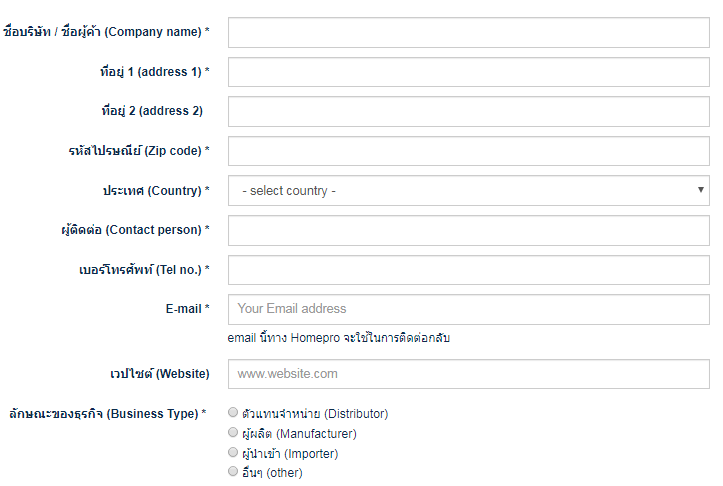The image size is (723, 486).
Task: Click the 'E-mail' field label
Action: click(x=187, y=309)
